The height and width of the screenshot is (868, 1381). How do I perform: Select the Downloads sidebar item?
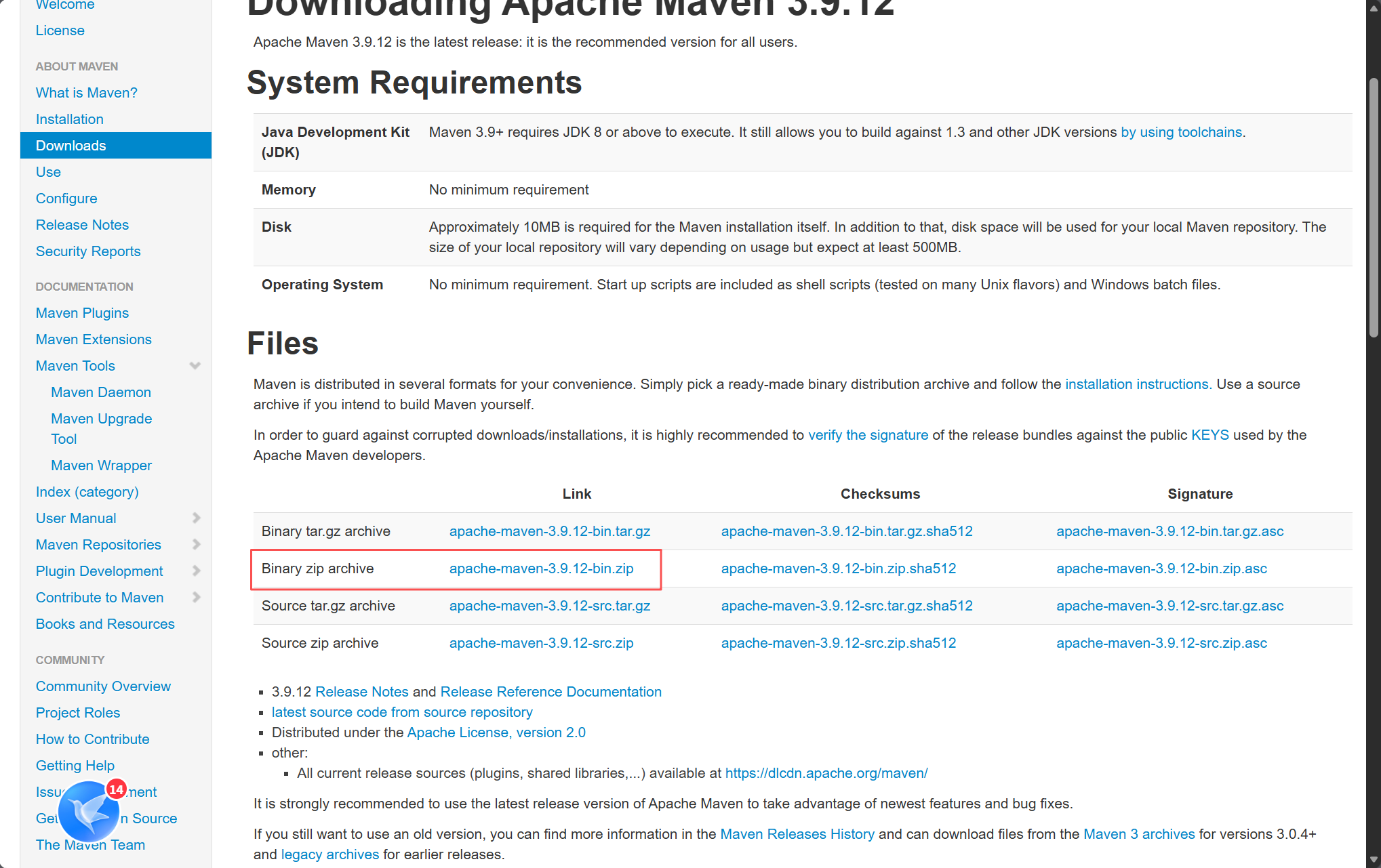point(71,146)
